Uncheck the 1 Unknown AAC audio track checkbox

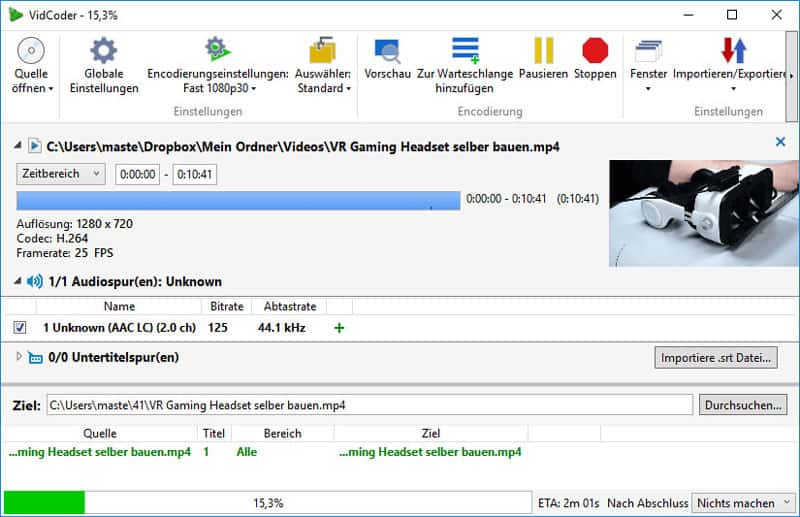click(20, 327)
